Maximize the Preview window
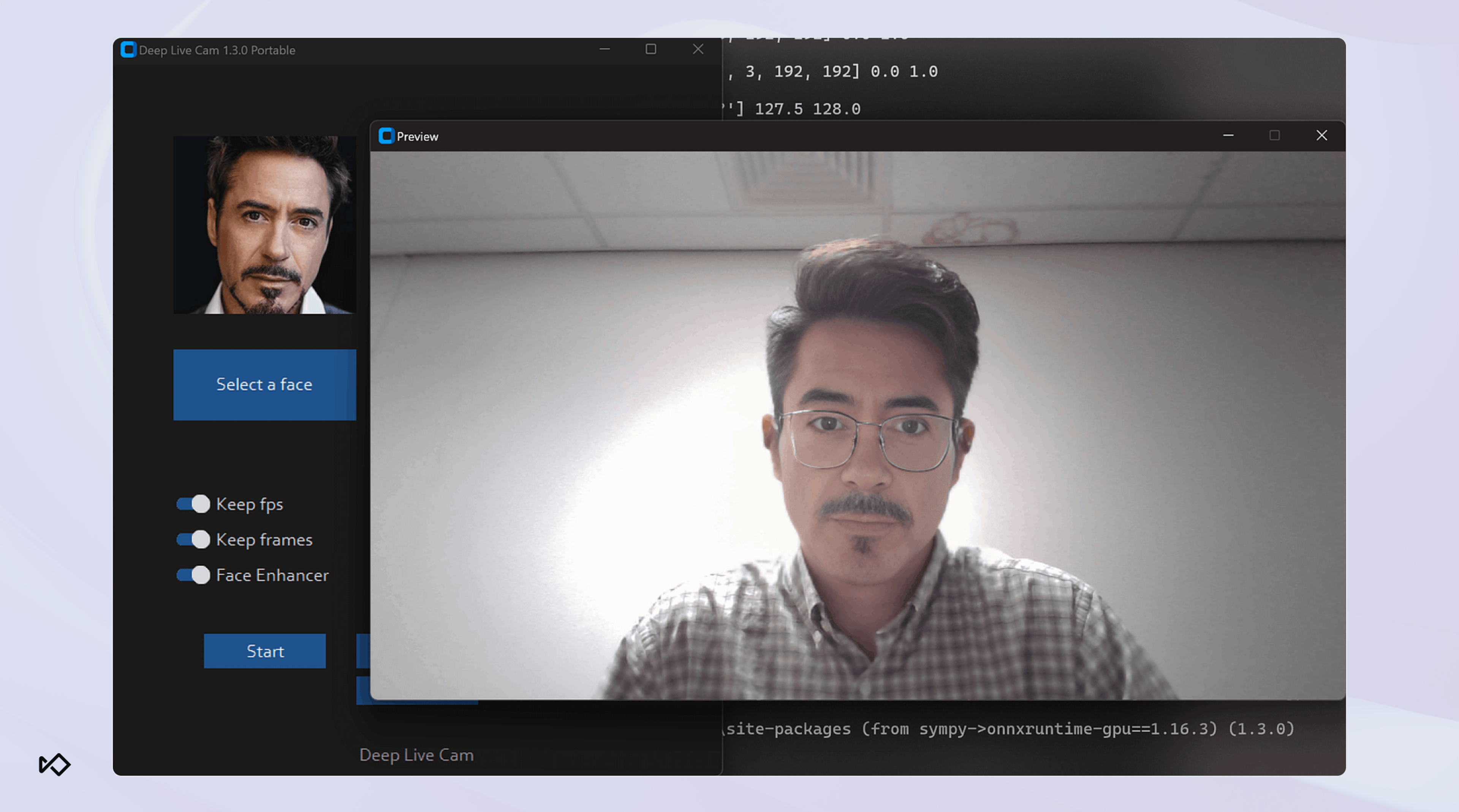1459x812 pixels. 1274,135
